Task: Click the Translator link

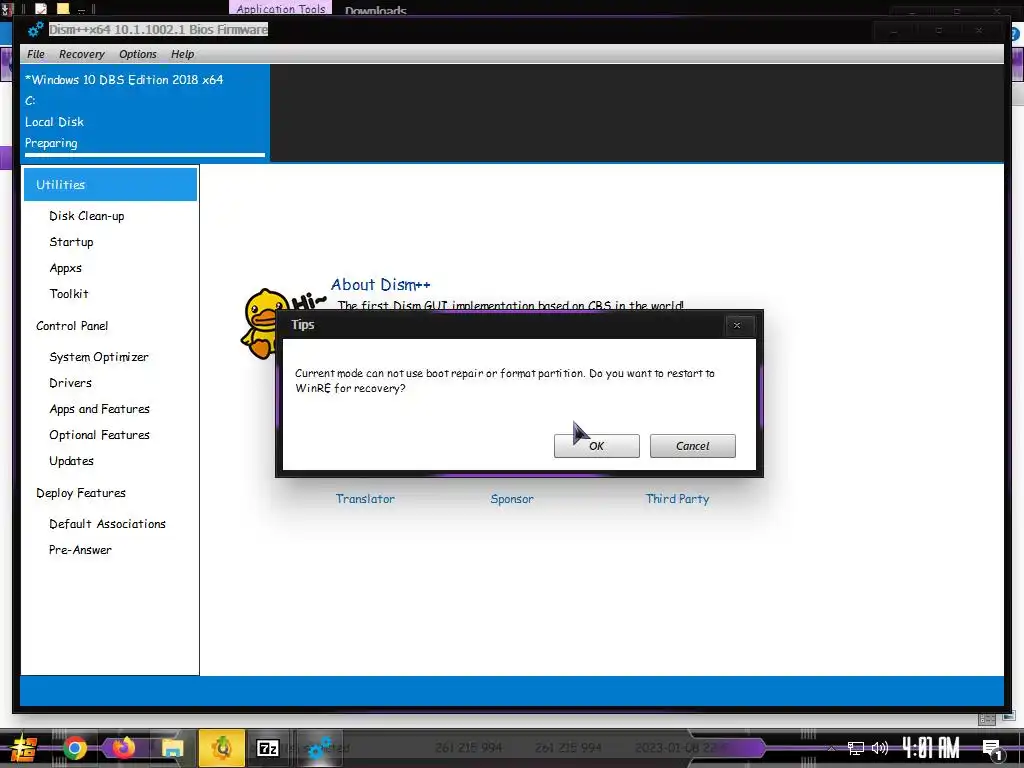Action: (365, 499)
